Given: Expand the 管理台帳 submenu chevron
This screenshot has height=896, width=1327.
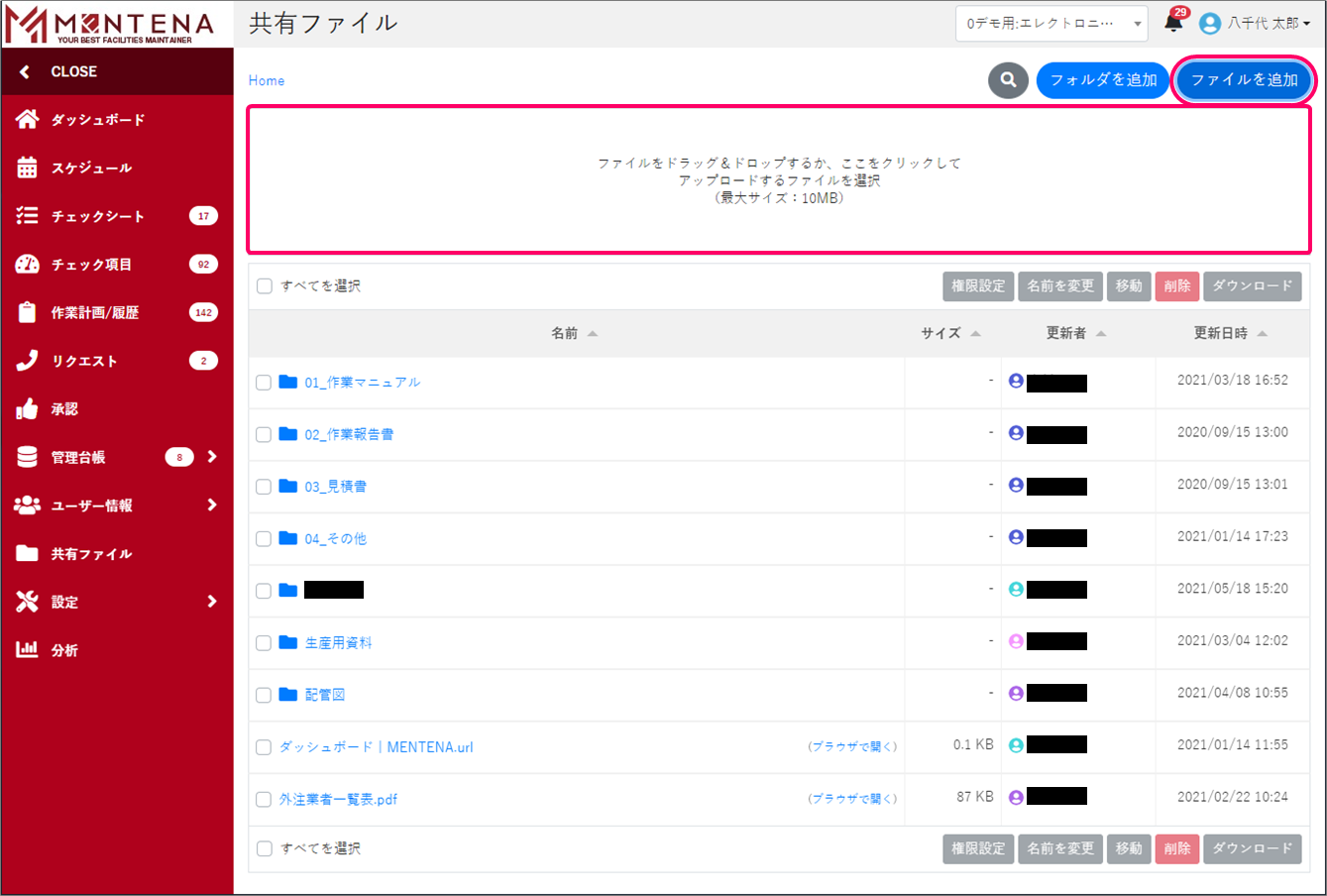Looking at the screenshot, I should (x=212, y=457).
